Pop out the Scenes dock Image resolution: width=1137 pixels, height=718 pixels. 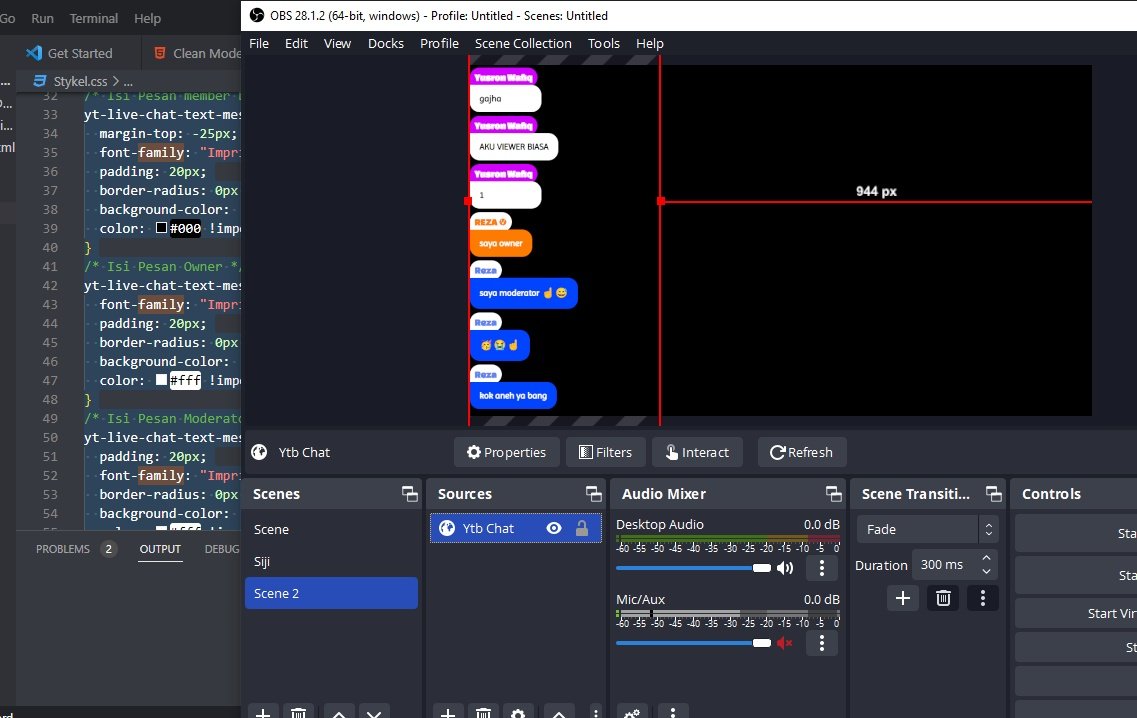click(410, 494)
